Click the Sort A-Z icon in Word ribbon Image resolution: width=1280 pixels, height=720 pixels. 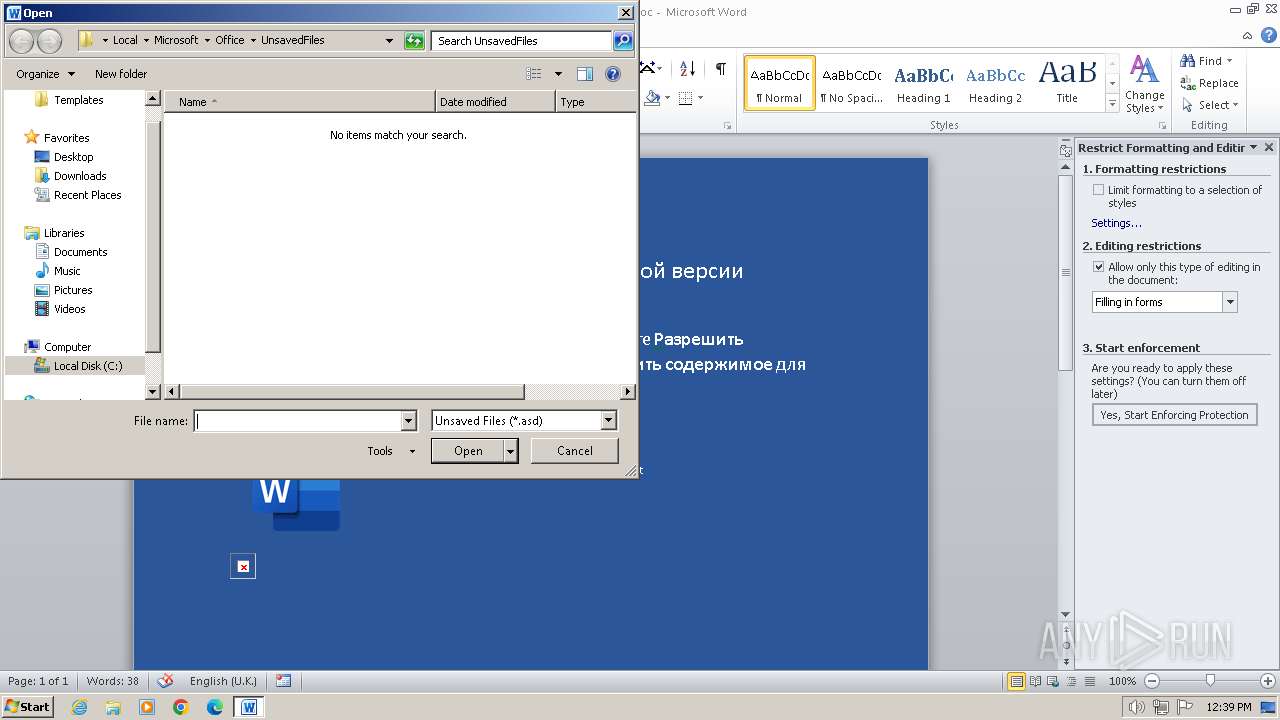click(687, 69)
